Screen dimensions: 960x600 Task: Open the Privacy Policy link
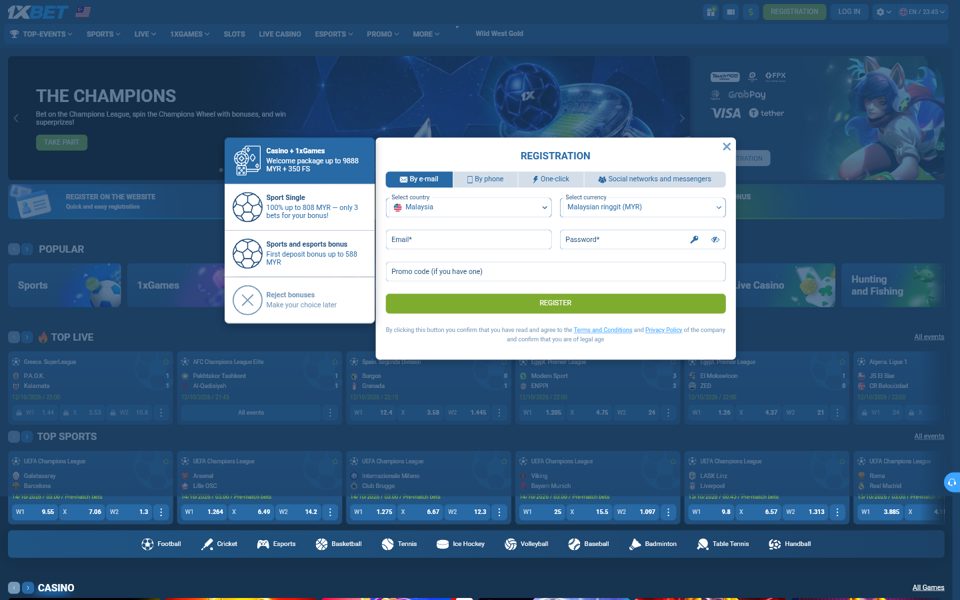point(663,330)
